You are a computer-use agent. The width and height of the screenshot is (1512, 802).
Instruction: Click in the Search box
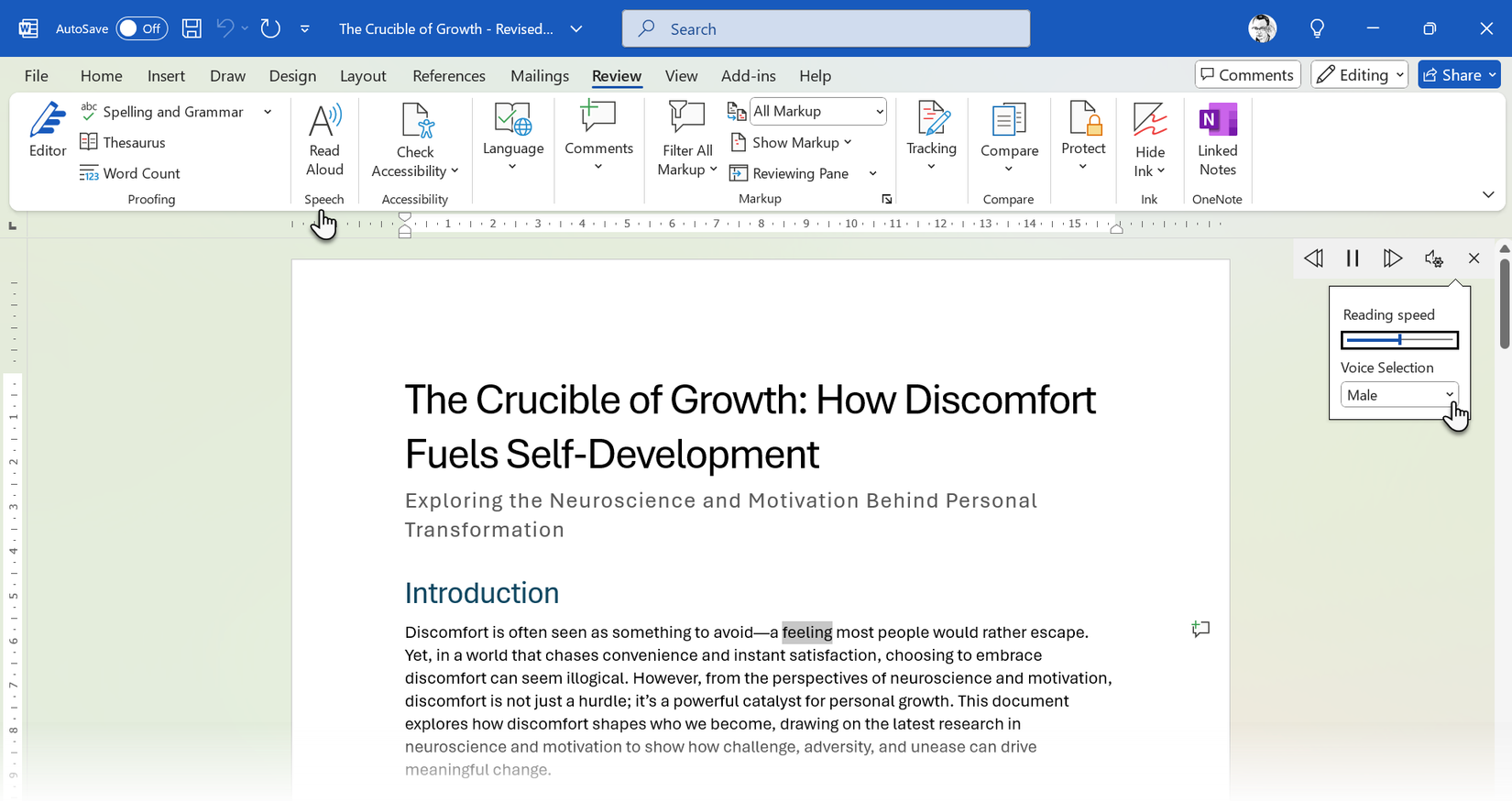click(826, 28)
